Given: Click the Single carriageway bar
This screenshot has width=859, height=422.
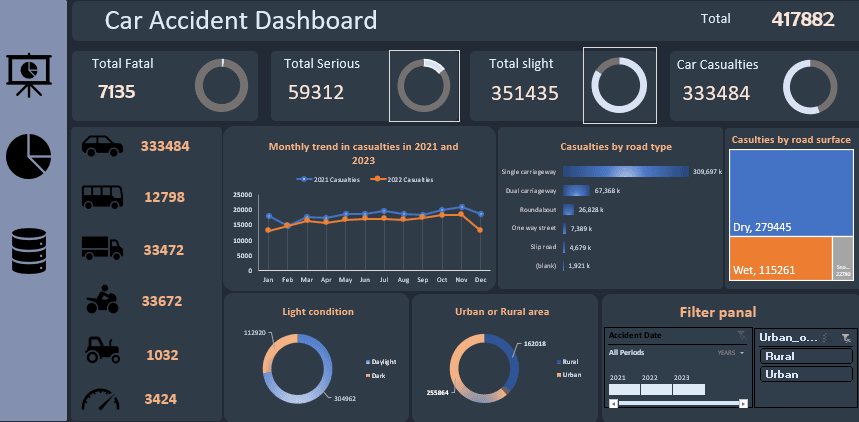Looking at the screenshot, I should (626, 172).
